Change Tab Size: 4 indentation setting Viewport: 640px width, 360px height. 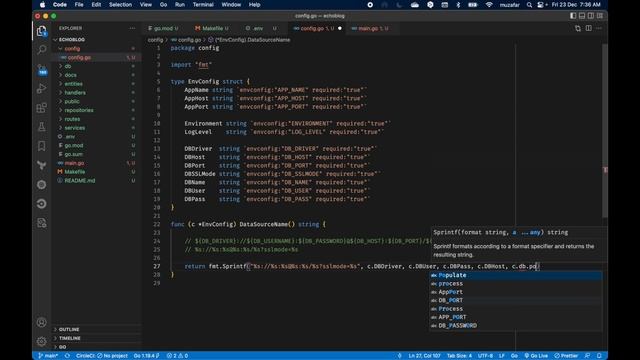459,356
